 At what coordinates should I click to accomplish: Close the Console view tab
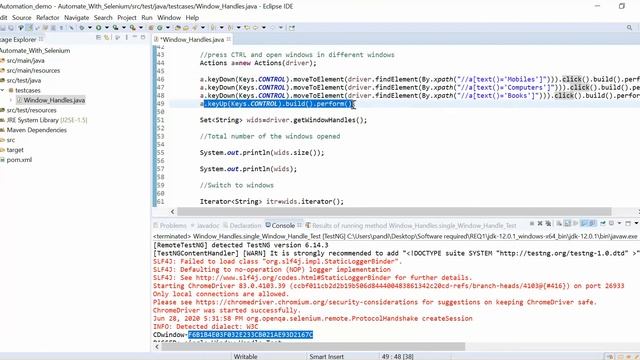[x=299, y=225]
